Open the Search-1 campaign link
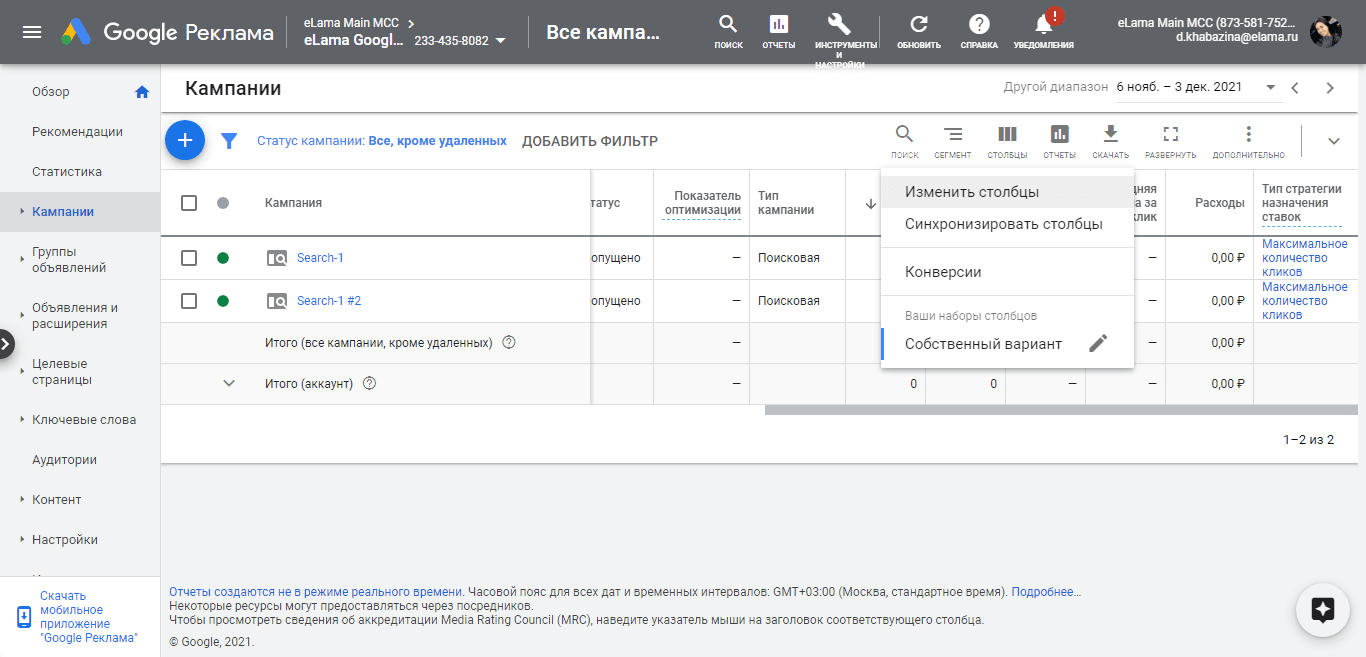The width and height of the screenshot is (1366, 657). (x=320, y=258)
